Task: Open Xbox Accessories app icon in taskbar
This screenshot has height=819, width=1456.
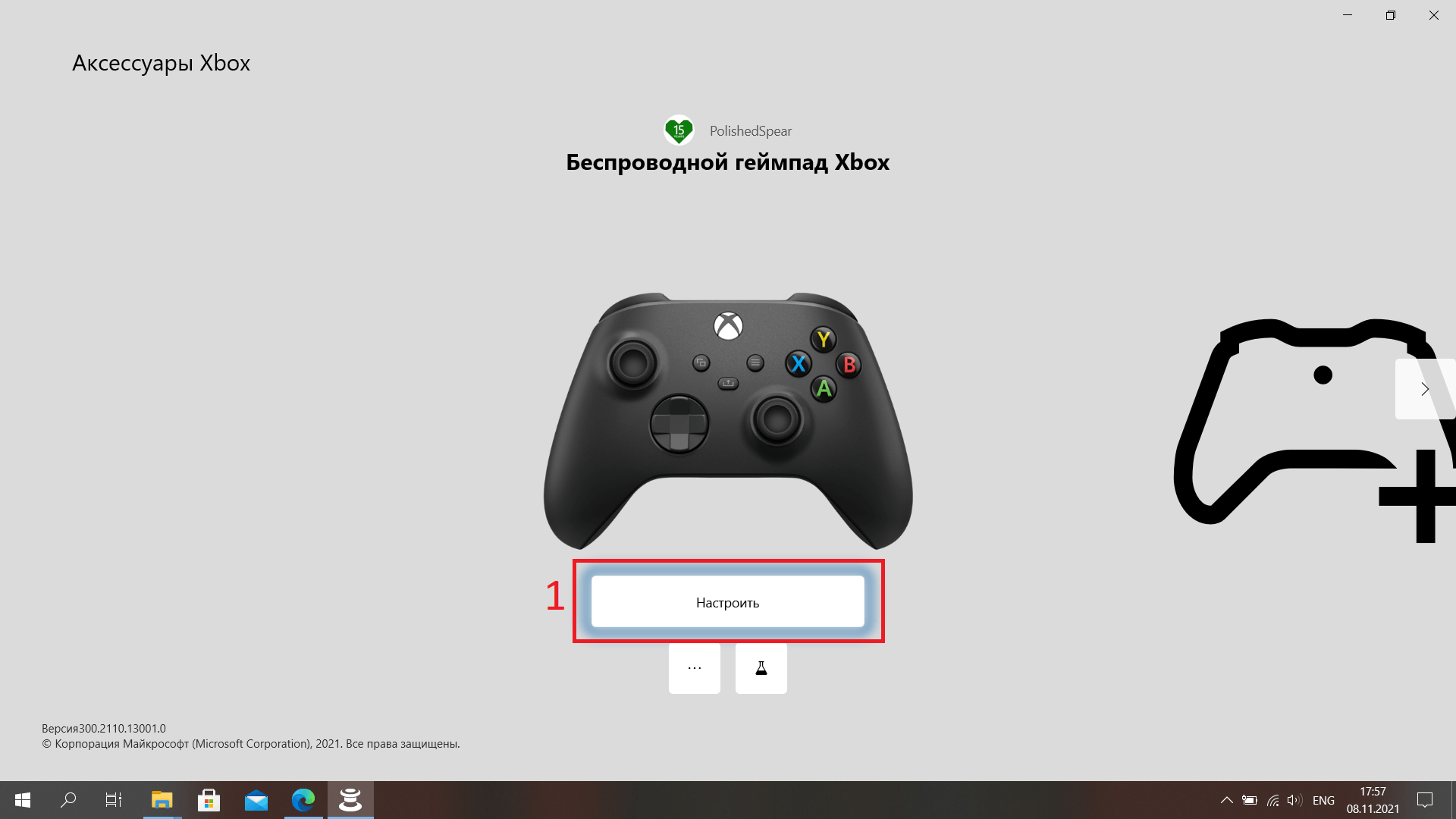Action: point(350,799)
